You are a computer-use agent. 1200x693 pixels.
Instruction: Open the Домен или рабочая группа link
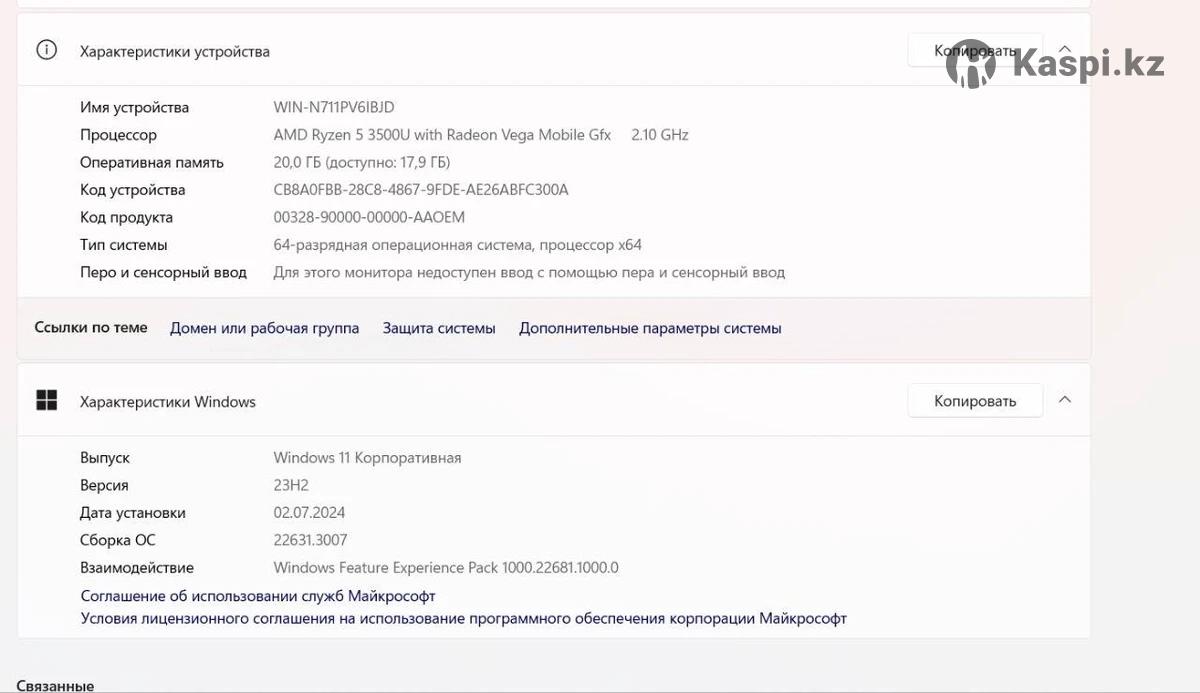(264, 328)
